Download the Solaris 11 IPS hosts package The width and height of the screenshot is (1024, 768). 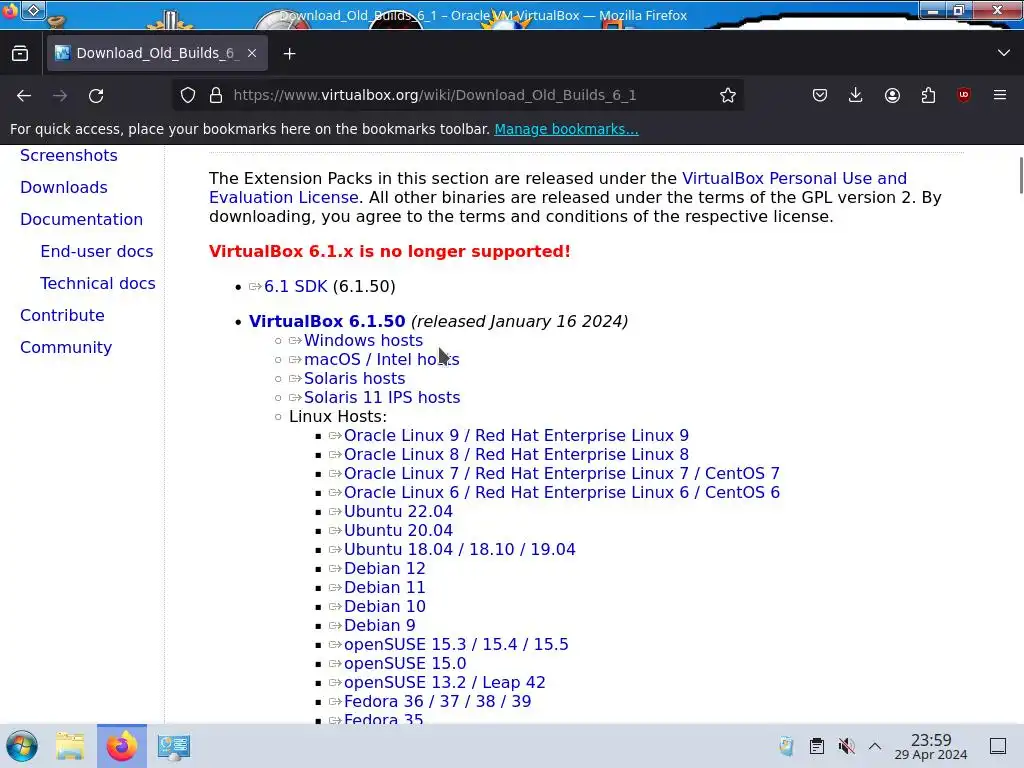click(381, 397)
